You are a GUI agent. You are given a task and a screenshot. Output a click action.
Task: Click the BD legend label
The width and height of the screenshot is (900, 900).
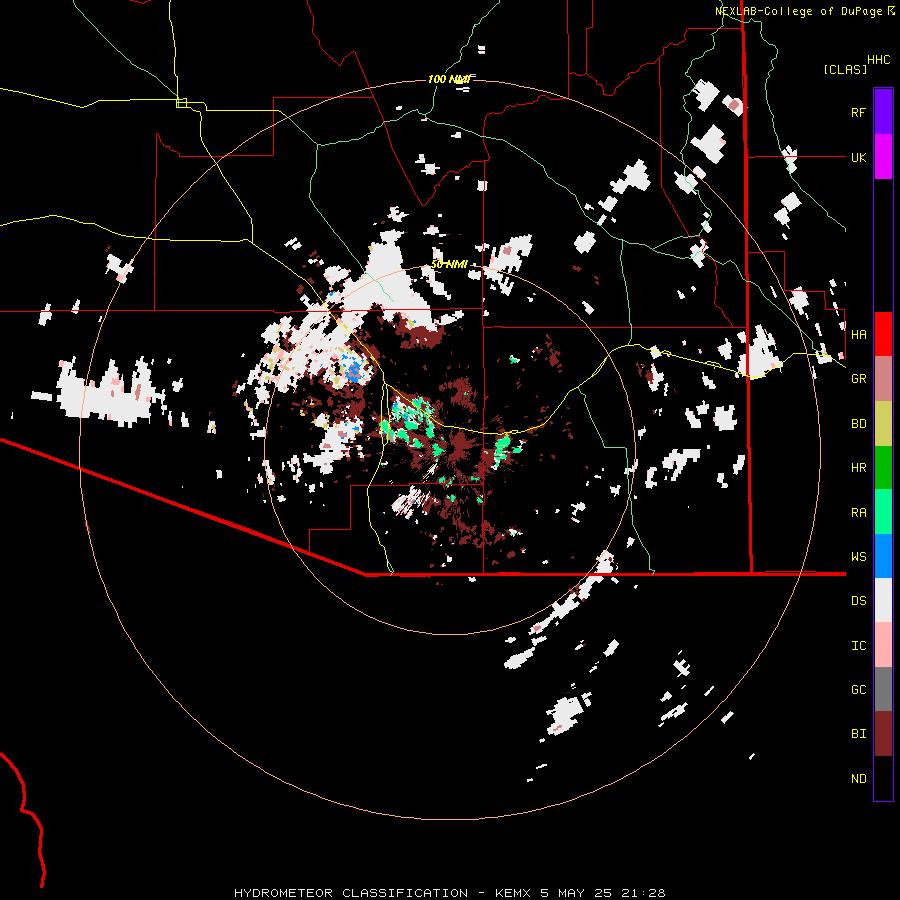point(858,424)
